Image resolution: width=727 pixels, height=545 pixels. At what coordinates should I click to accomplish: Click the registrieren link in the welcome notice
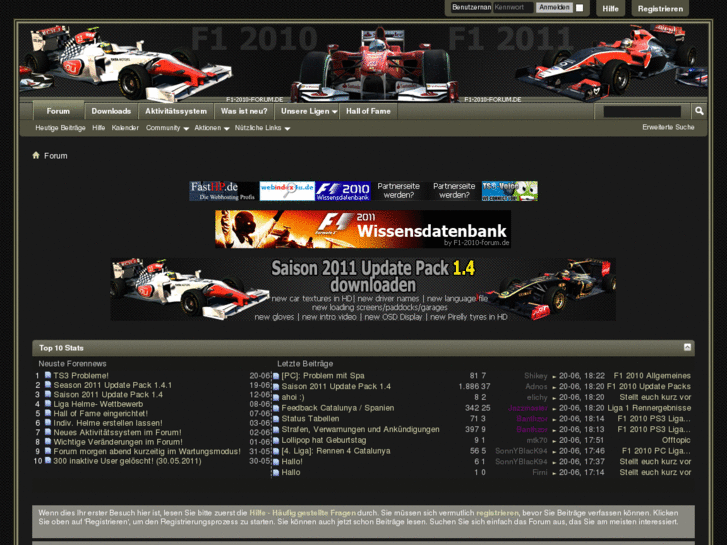tap(497, 513)
